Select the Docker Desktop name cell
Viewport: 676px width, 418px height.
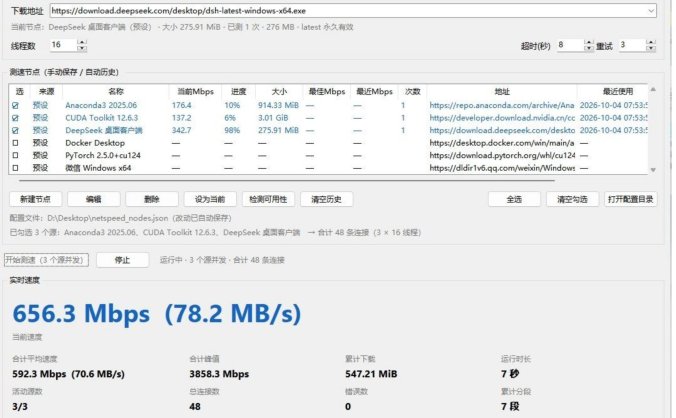[x=95, y=143]
